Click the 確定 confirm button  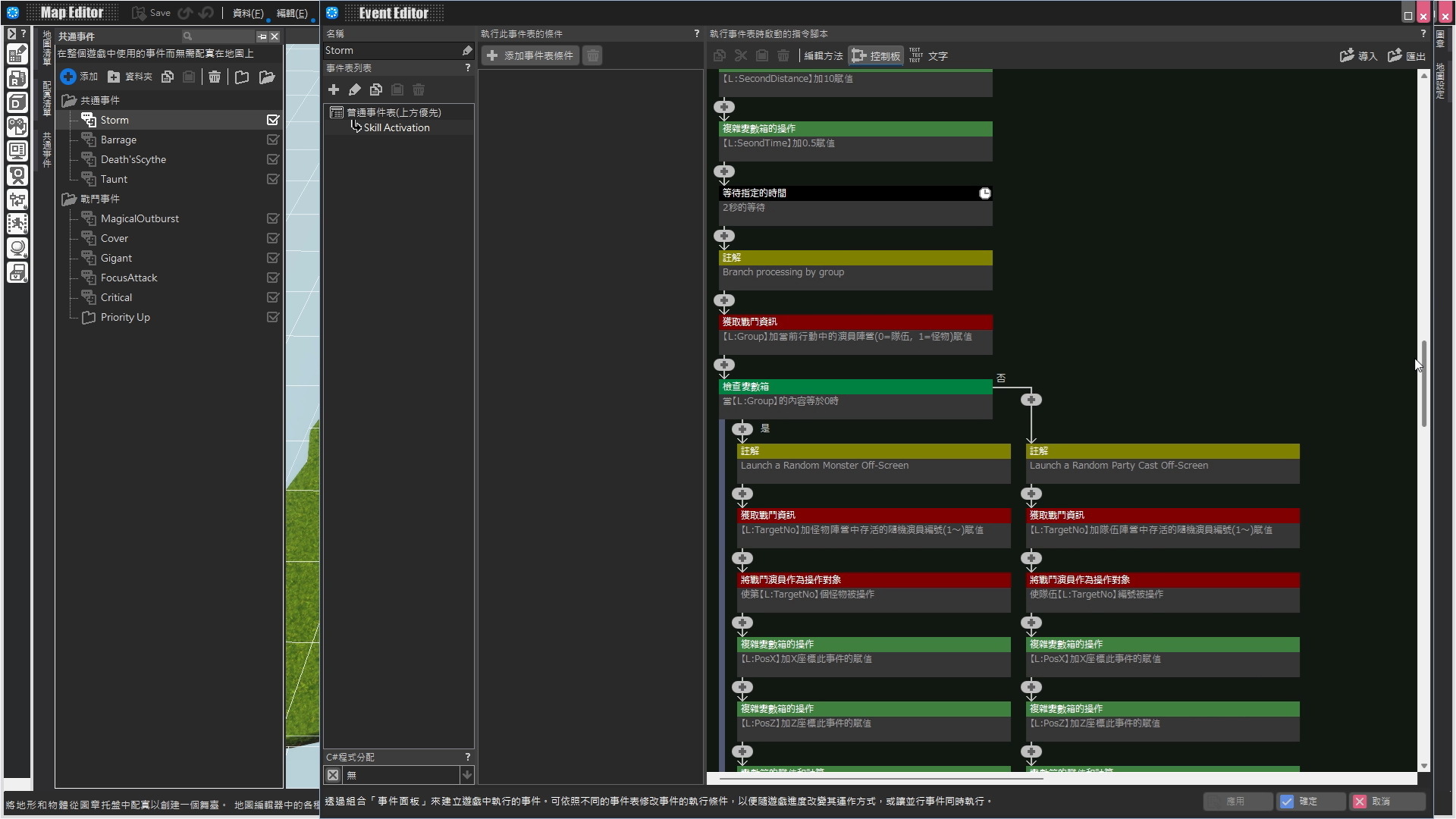click(1310, 802)
